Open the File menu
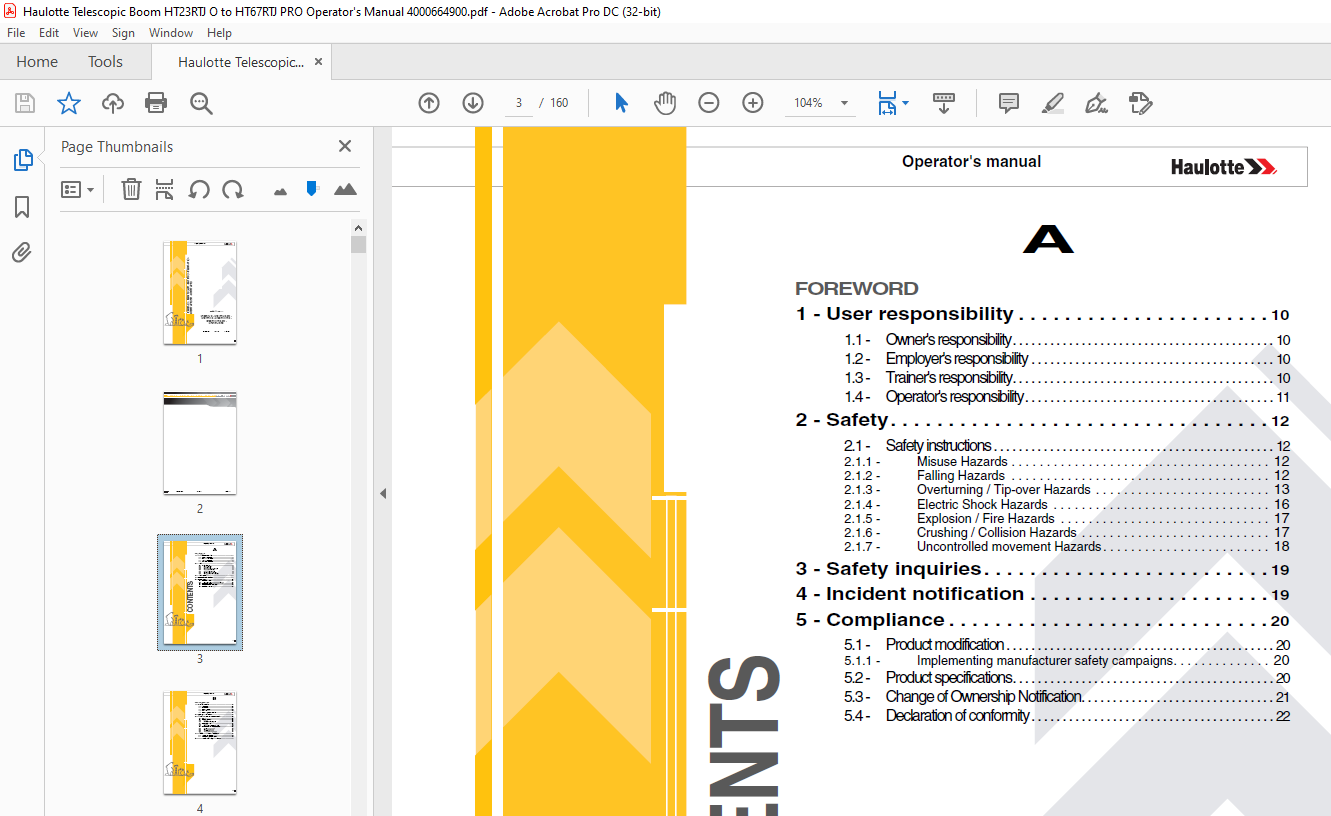This screenshot has height=816, width=1331. [16, 33]
